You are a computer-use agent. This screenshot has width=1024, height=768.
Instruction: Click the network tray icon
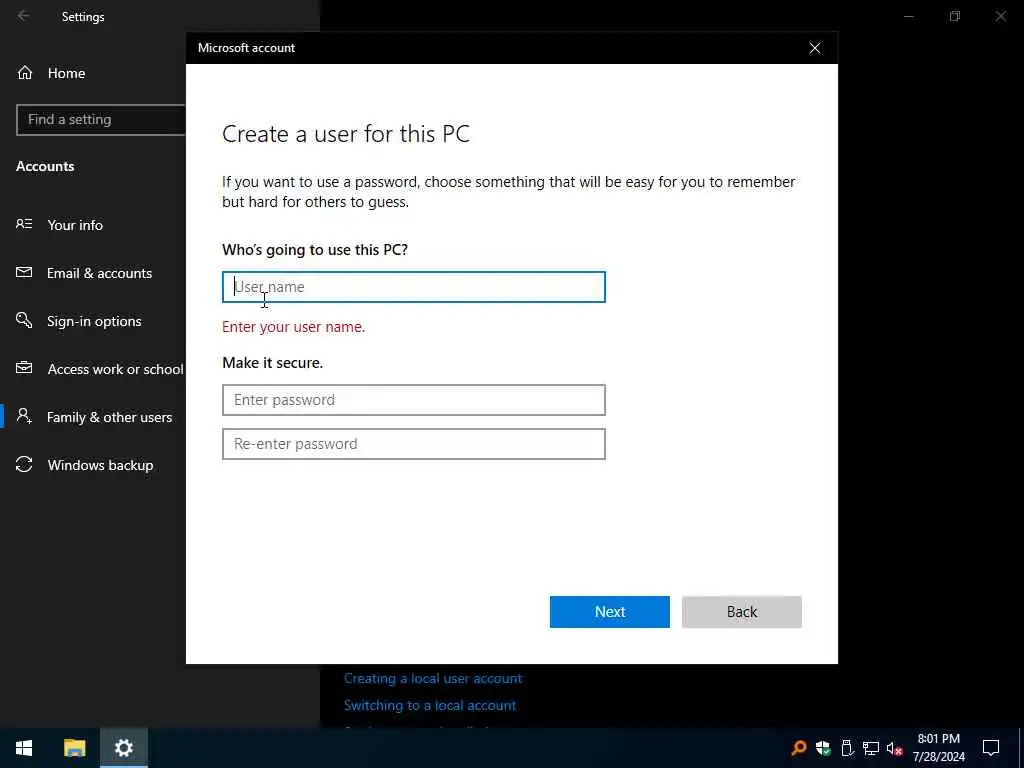871,748
